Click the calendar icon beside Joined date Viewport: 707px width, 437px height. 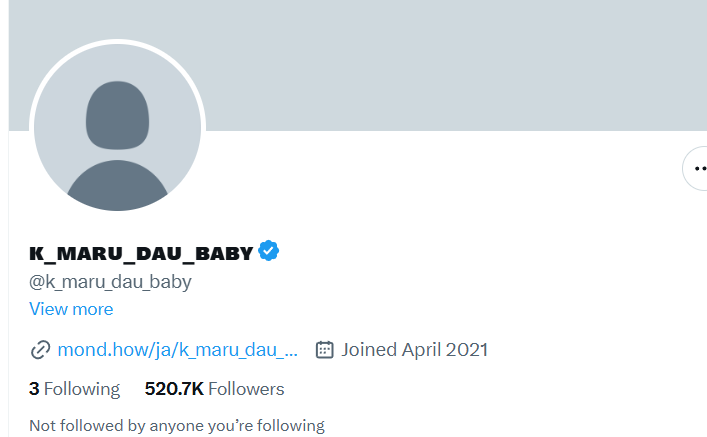[324, 350]
